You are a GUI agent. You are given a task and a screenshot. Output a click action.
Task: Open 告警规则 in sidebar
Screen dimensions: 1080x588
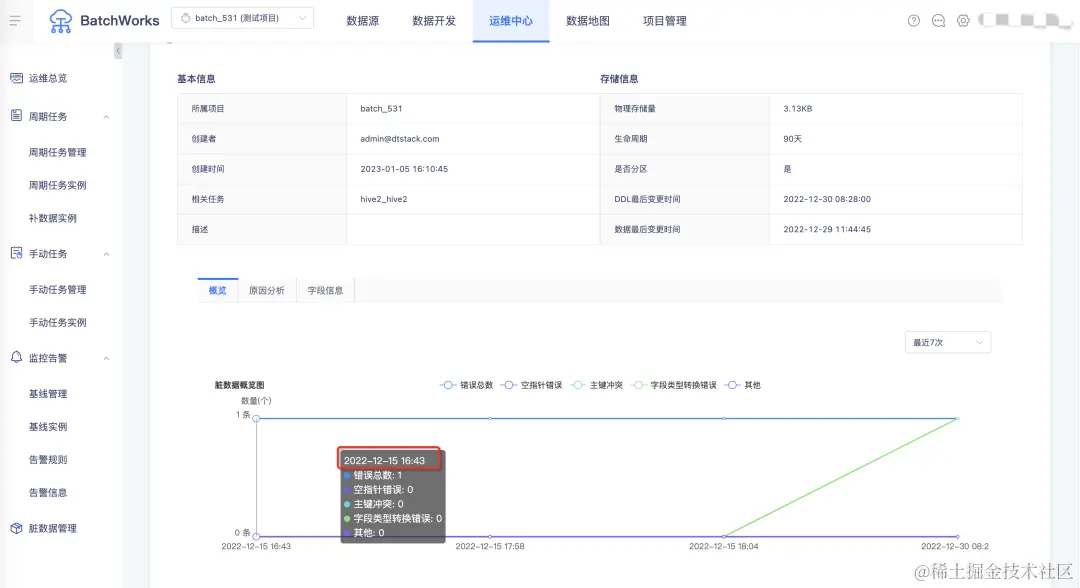click(x=48, y=460)
